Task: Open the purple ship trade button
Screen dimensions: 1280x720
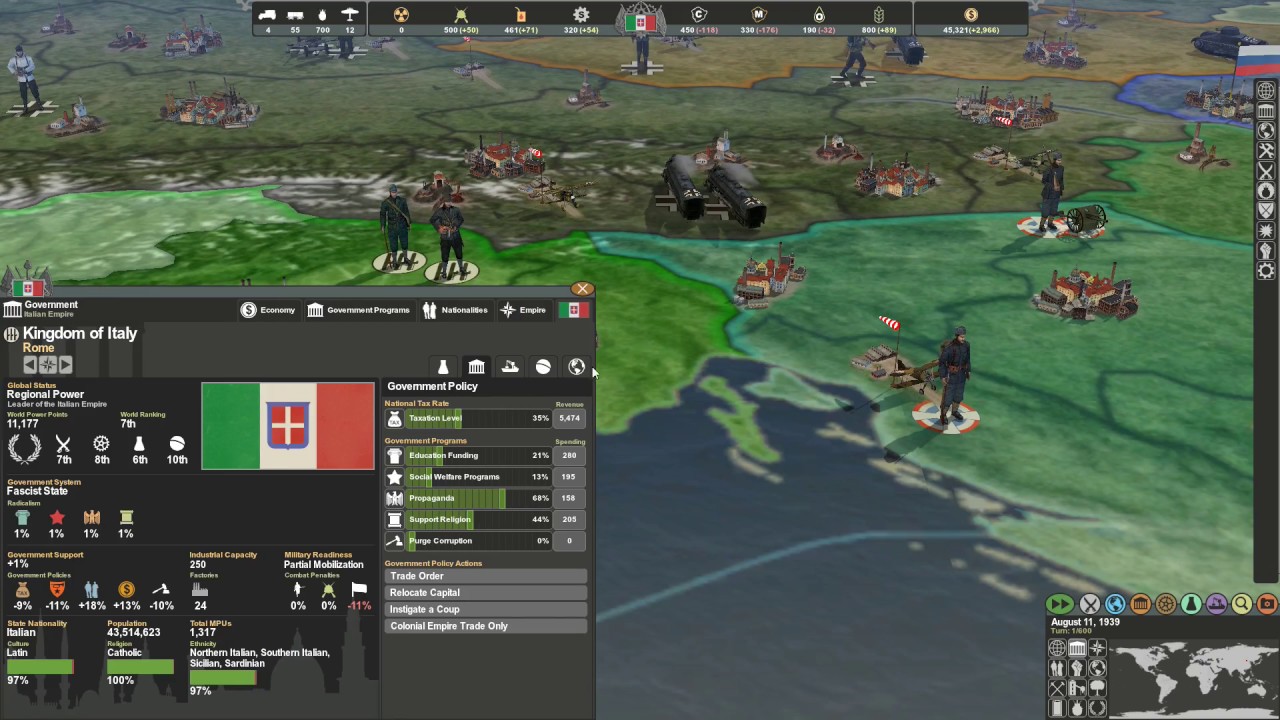Action: tap(1216, 604)
